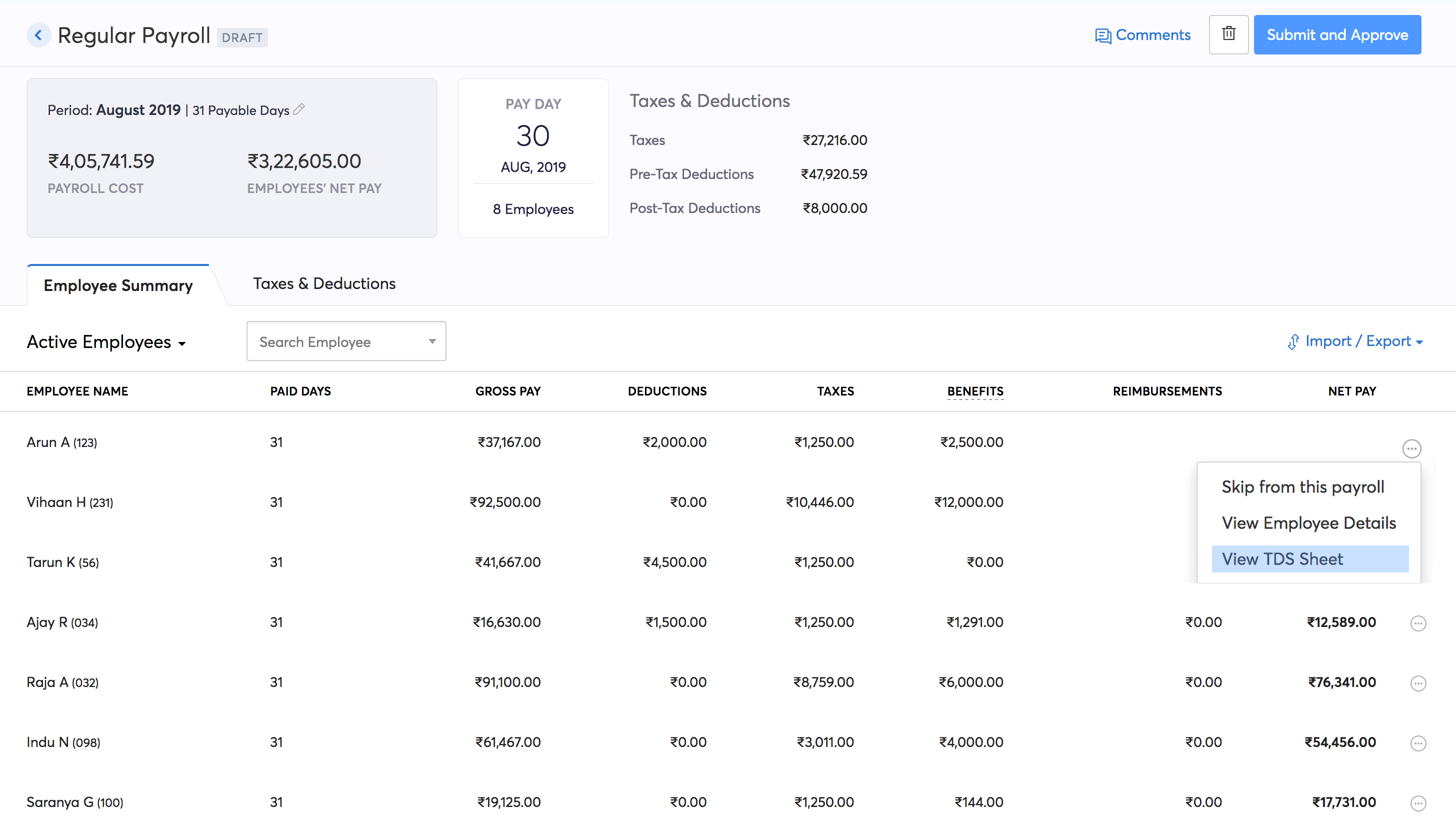The height and width of the screenshot is (838, 1456).
Task: Click the Benefits column header
Action: 975,391
